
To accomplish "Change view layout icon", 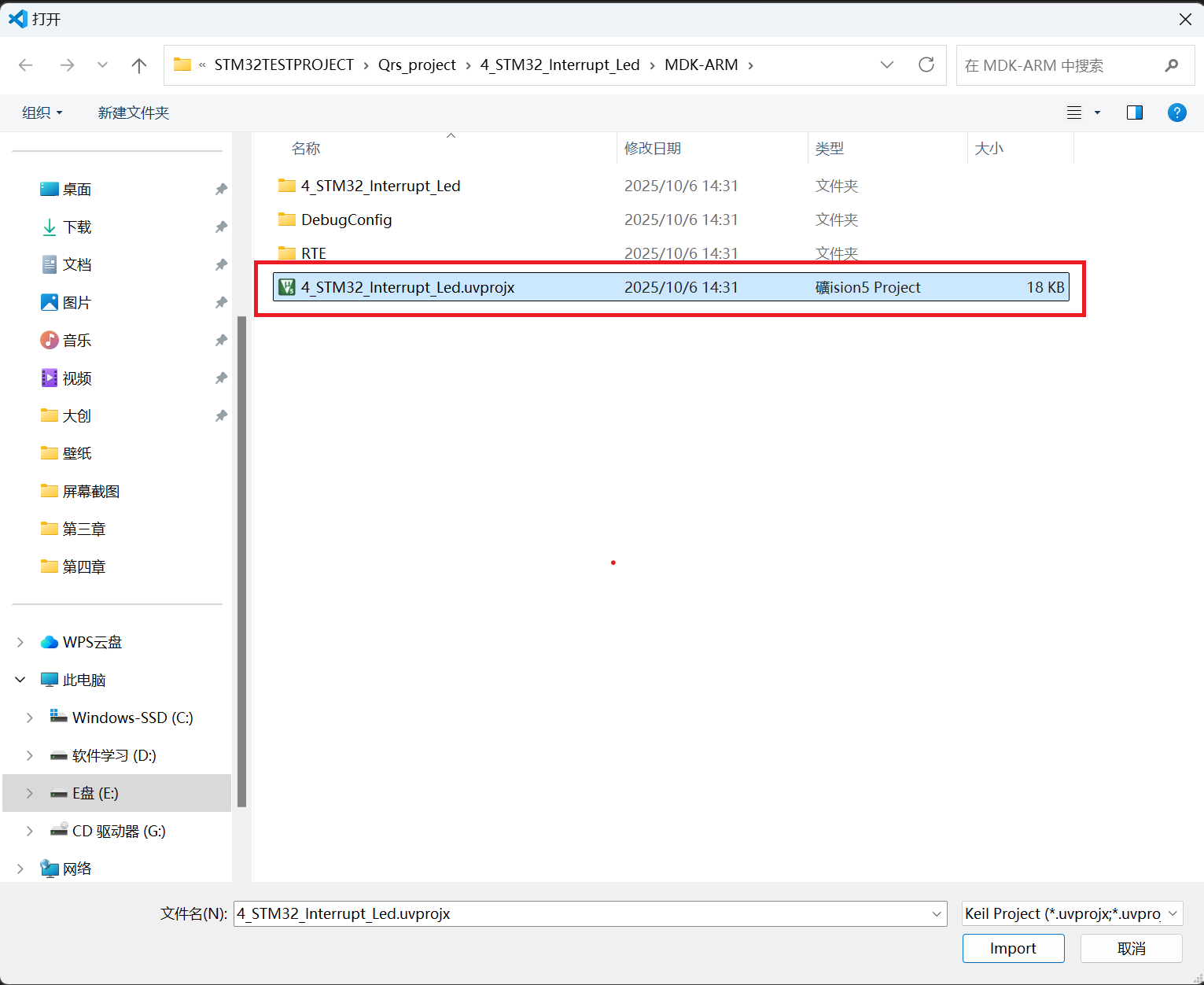I will [x=1074, y=113].
